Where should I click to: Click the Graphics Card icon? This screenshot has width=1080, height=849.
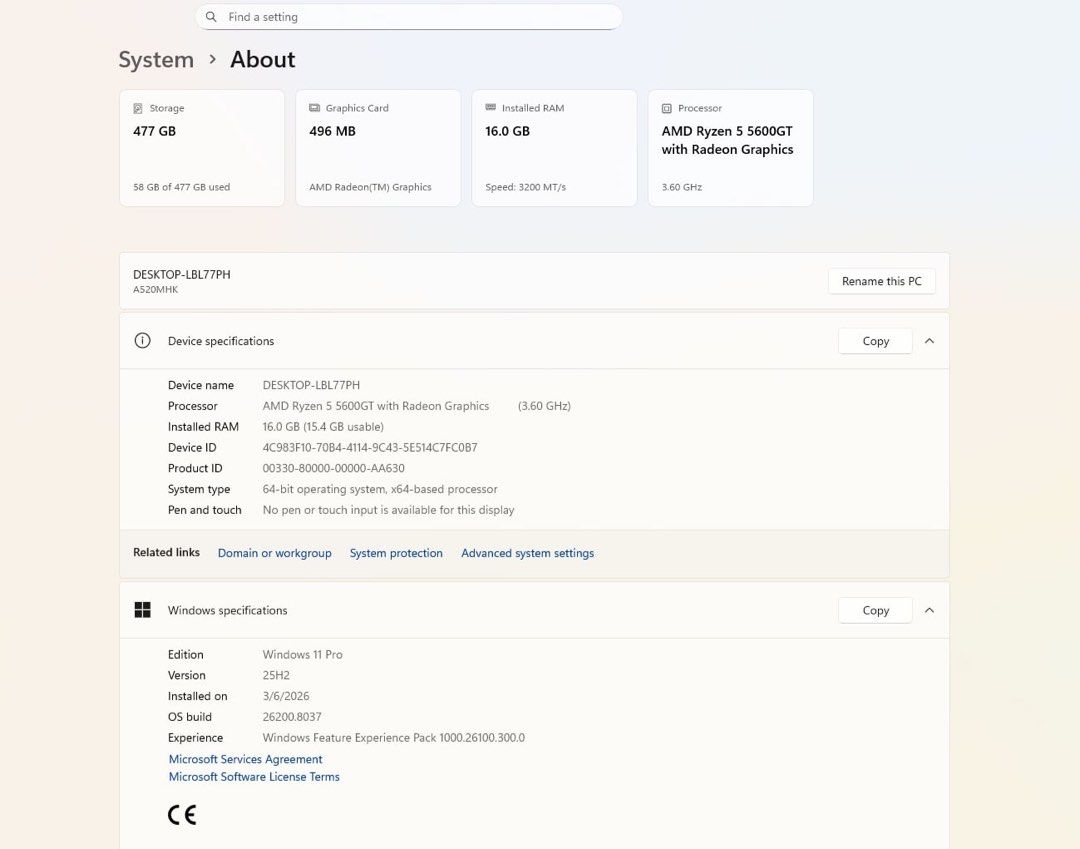point(314,107)
